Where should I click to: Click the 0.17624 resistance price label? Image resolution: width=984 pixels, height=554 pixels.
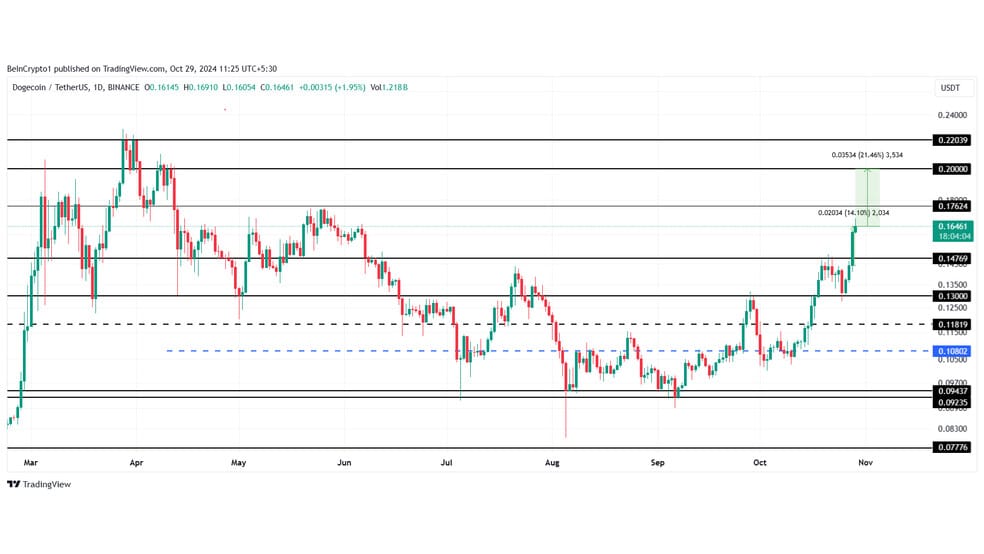click(952, 206)
